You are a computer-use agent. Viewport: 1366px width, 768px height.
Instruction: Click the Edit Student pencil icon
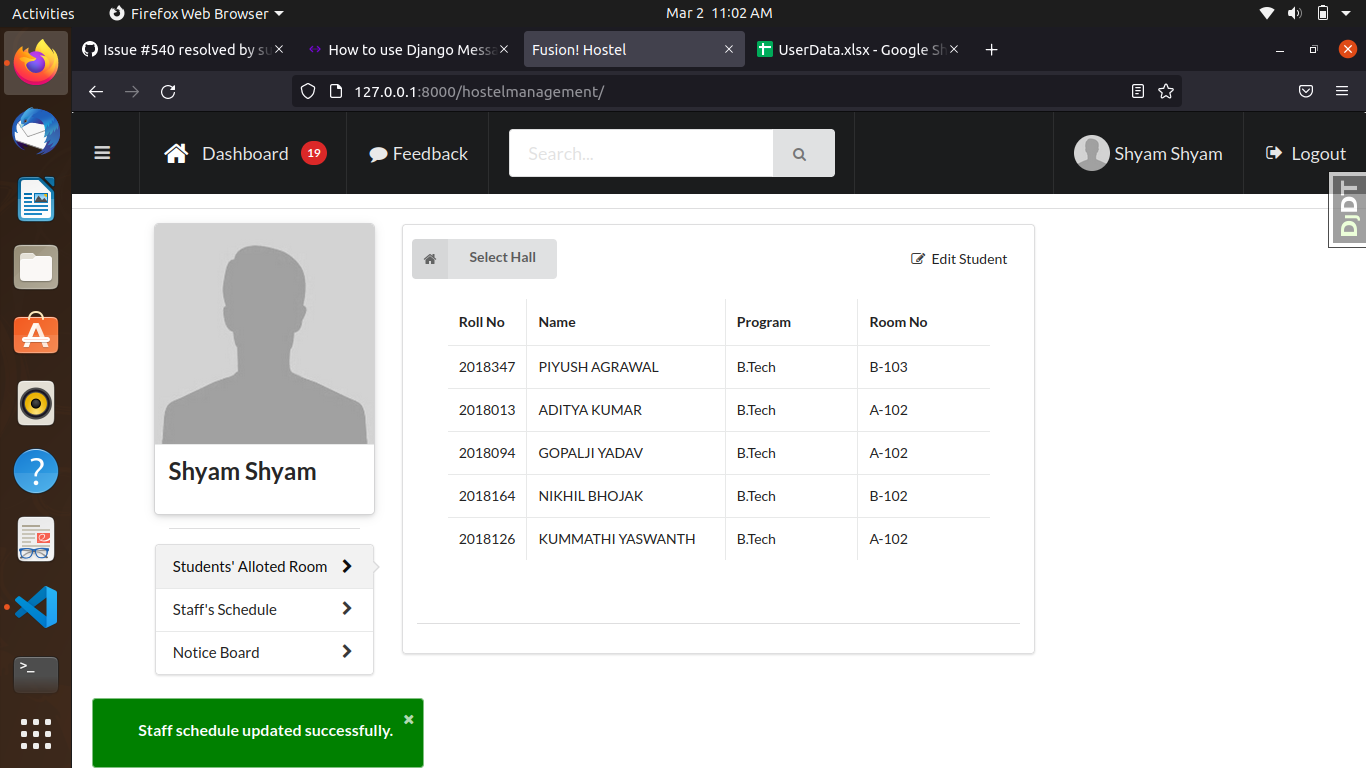click(x=918, y=259)
